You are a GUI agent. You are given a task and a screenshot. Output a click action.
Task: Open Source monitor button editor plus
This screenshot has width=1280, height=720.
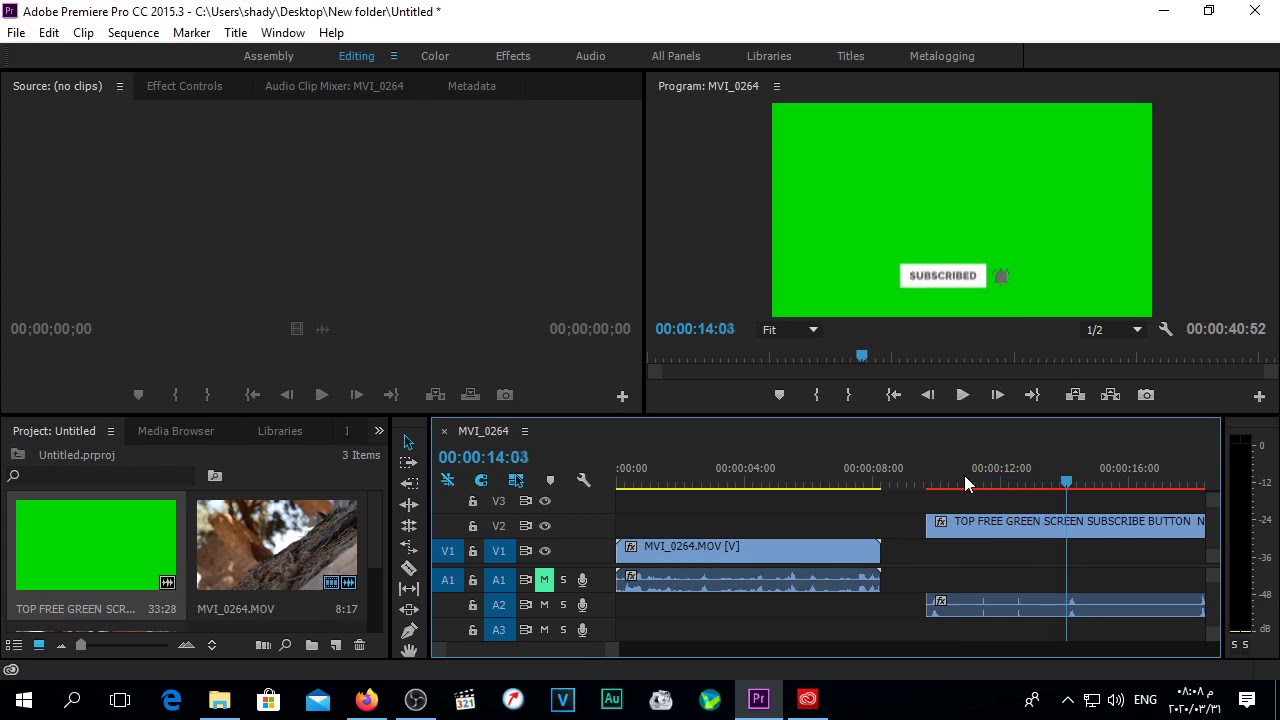tap(622, 396)
